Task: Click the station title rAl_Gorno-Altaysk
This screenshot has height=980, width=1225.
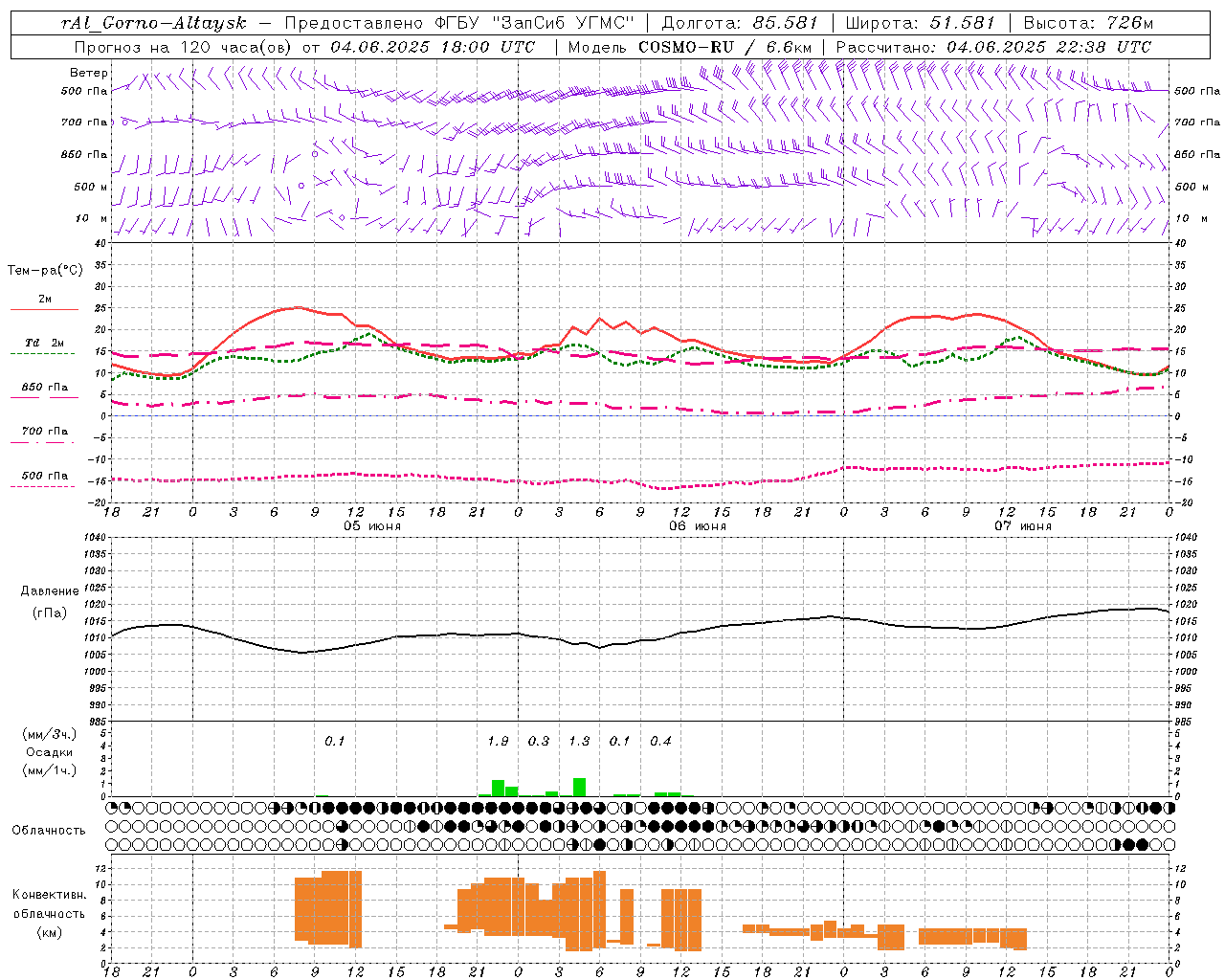Action: [x=155, y=23]
